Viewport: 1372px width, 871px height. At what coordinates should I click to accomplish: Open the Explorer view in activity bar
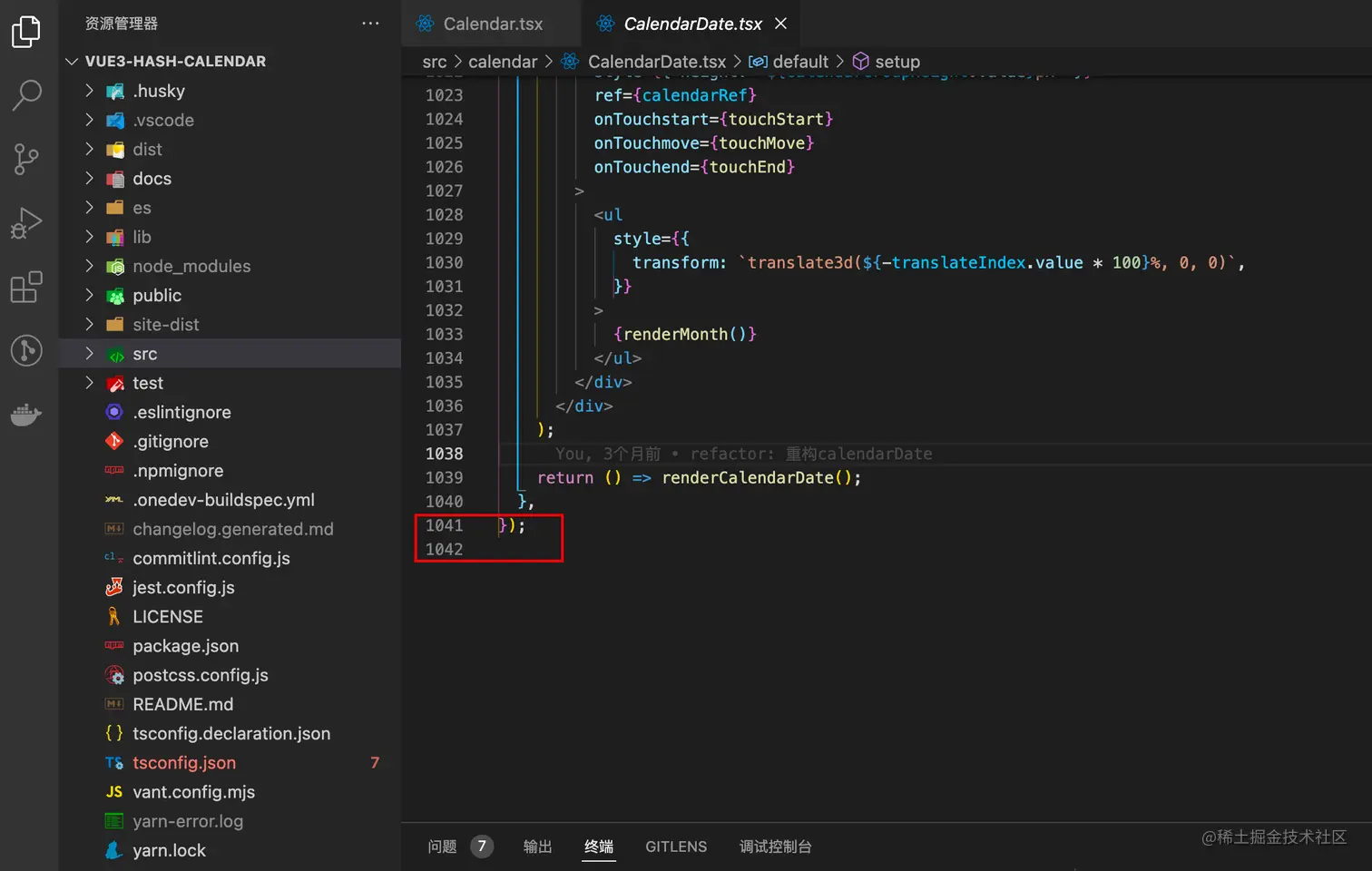26,32
